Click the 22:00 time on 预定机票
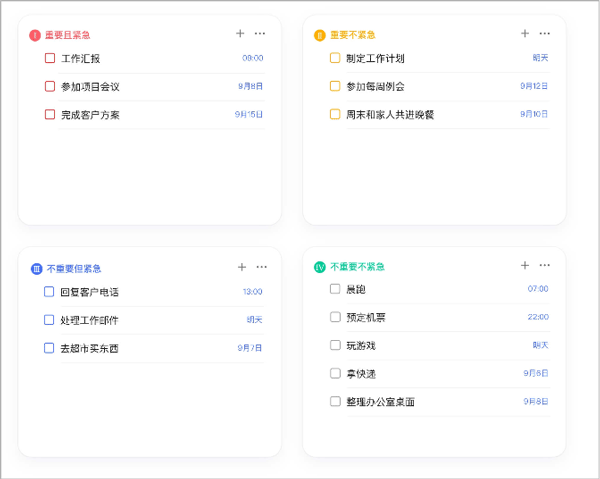This screenshot has width=600, height=479. pos(537,317)
